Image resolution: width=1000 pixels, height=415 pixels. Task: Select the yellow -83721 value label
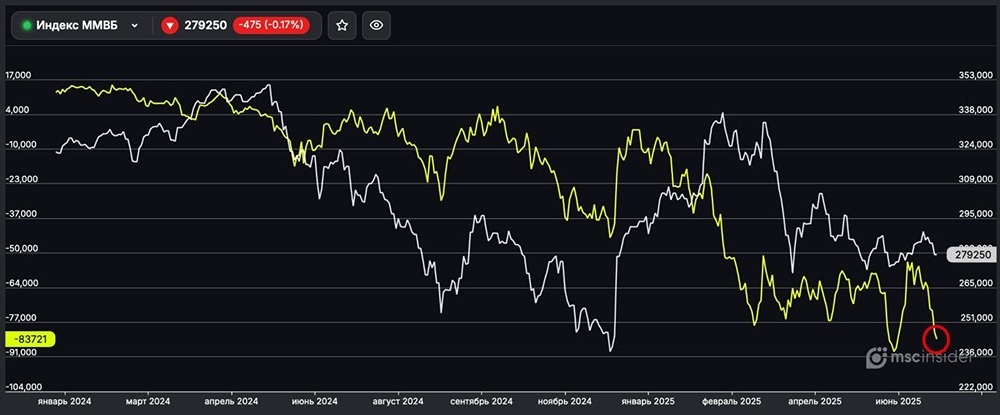(29, 339)
